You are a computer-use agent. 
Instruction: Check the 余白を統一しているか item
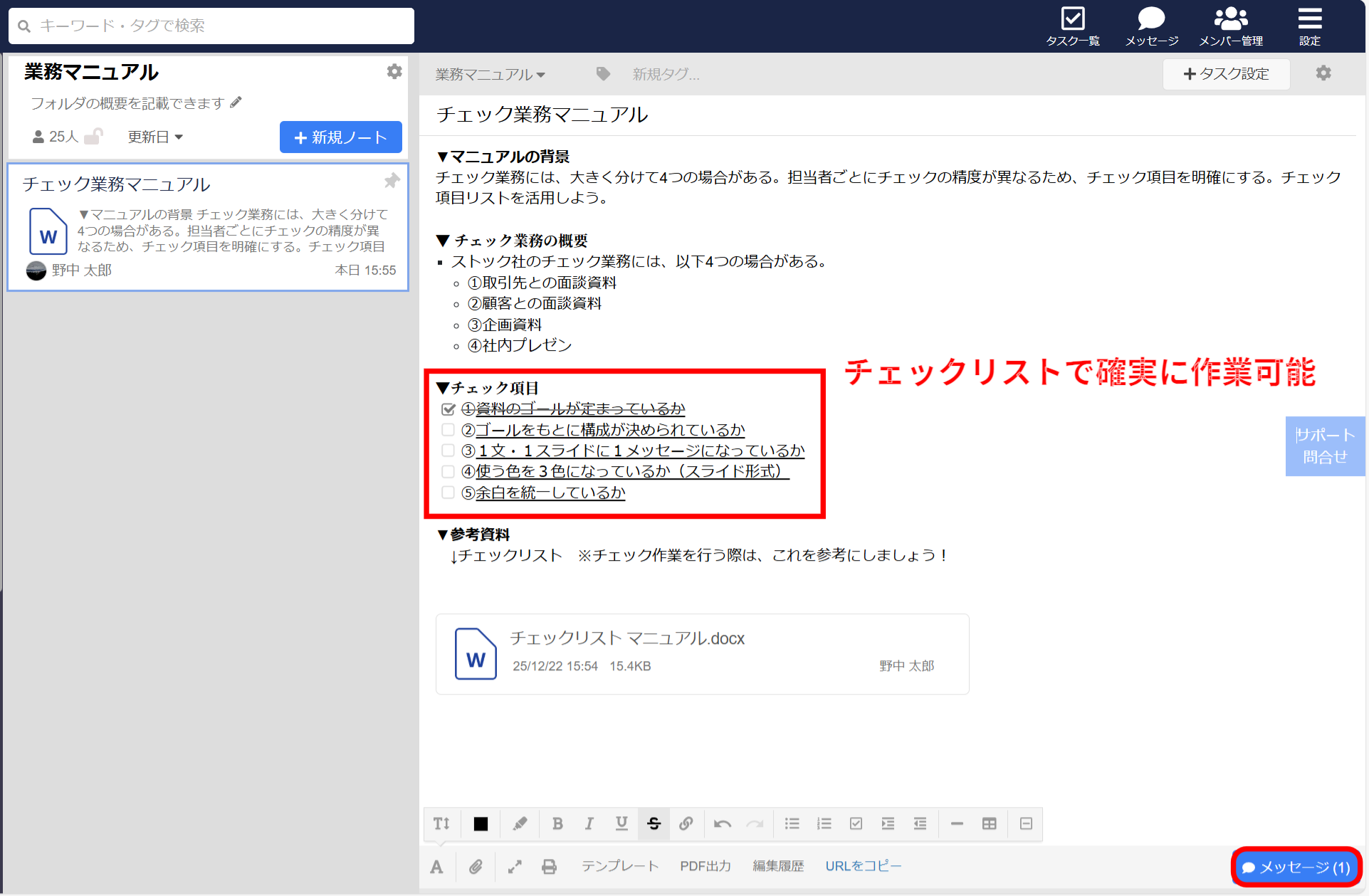point(448,492)
